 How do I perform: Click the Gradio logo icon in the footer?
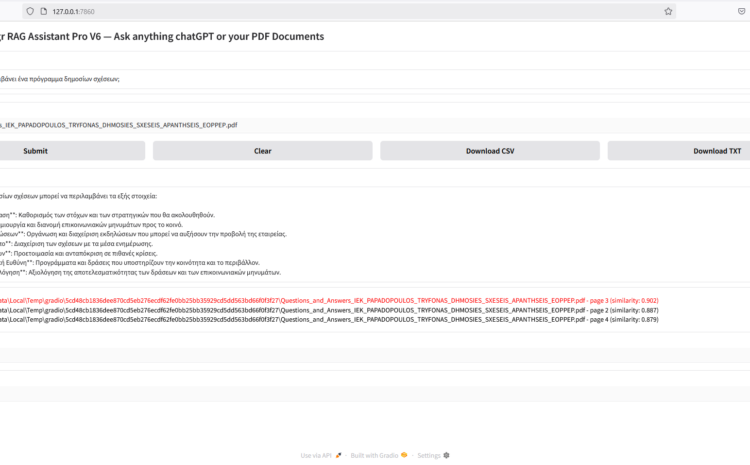404,455
